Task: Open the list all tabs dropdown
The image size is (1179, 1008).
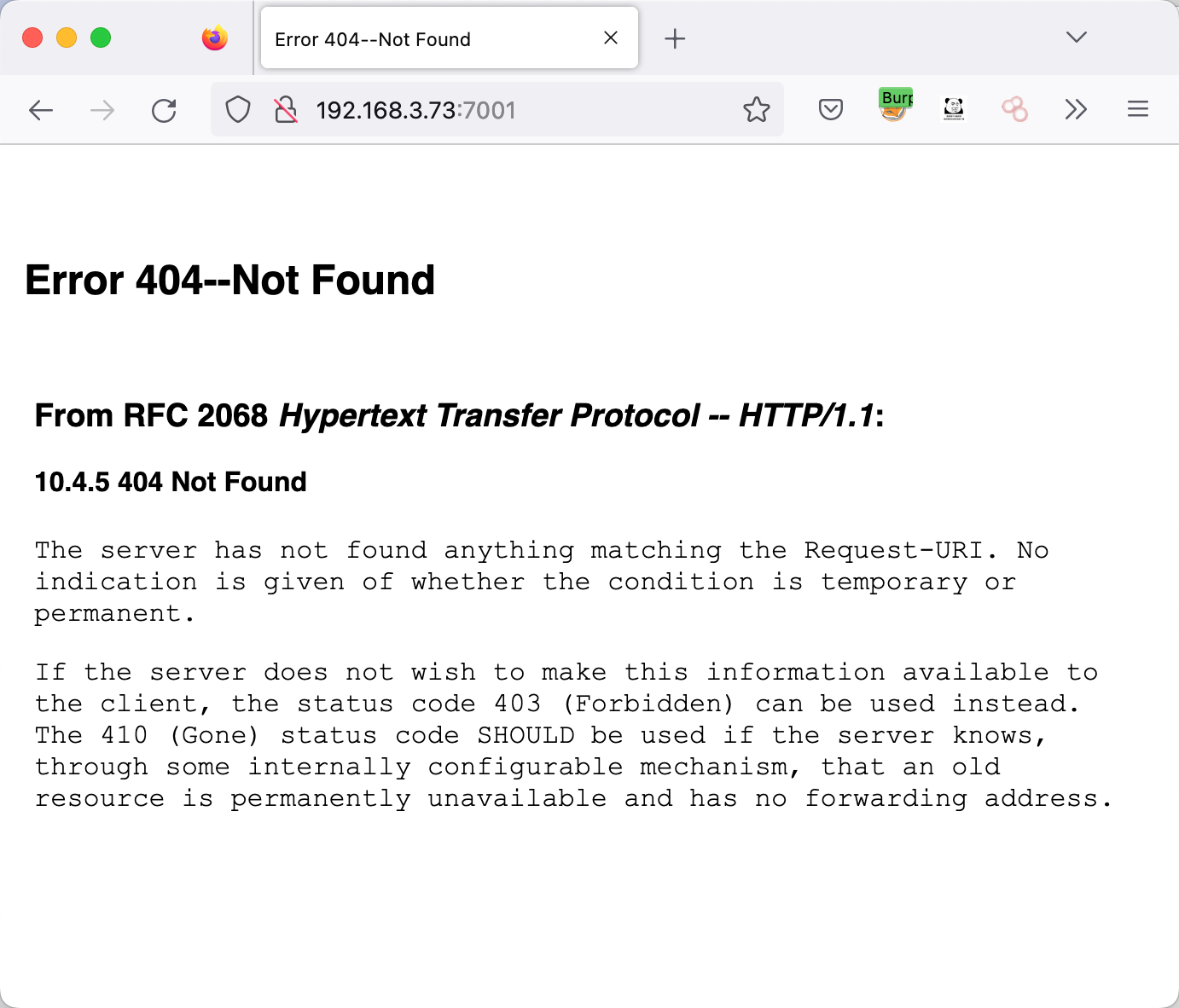Action: tap(1076, 38)
